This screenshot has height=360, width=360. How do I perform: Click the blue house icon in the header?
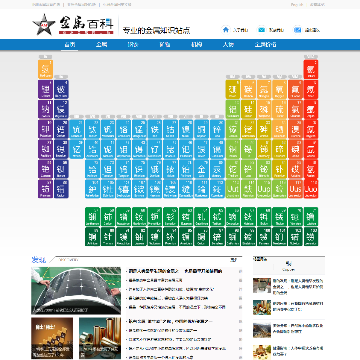[x=226, y=30]
